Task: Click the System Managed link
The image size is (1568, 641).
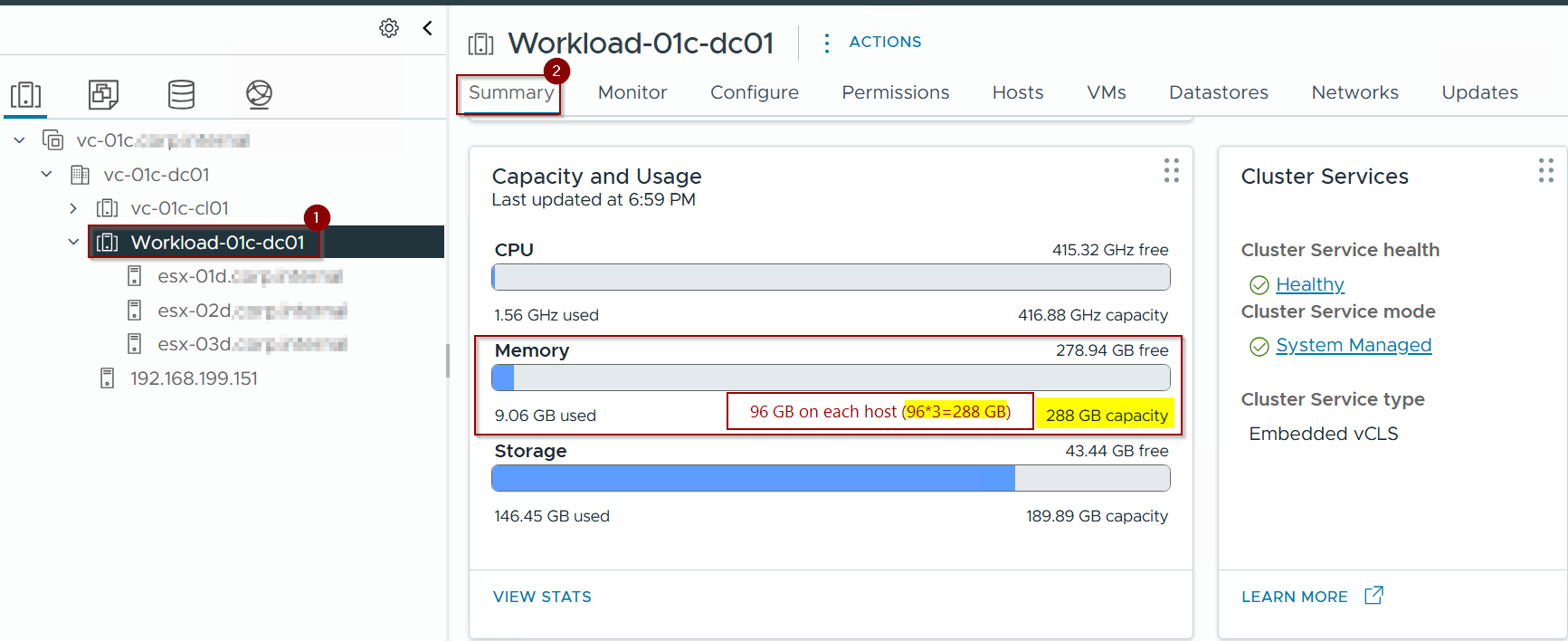Action: (x=1353, y=345)
